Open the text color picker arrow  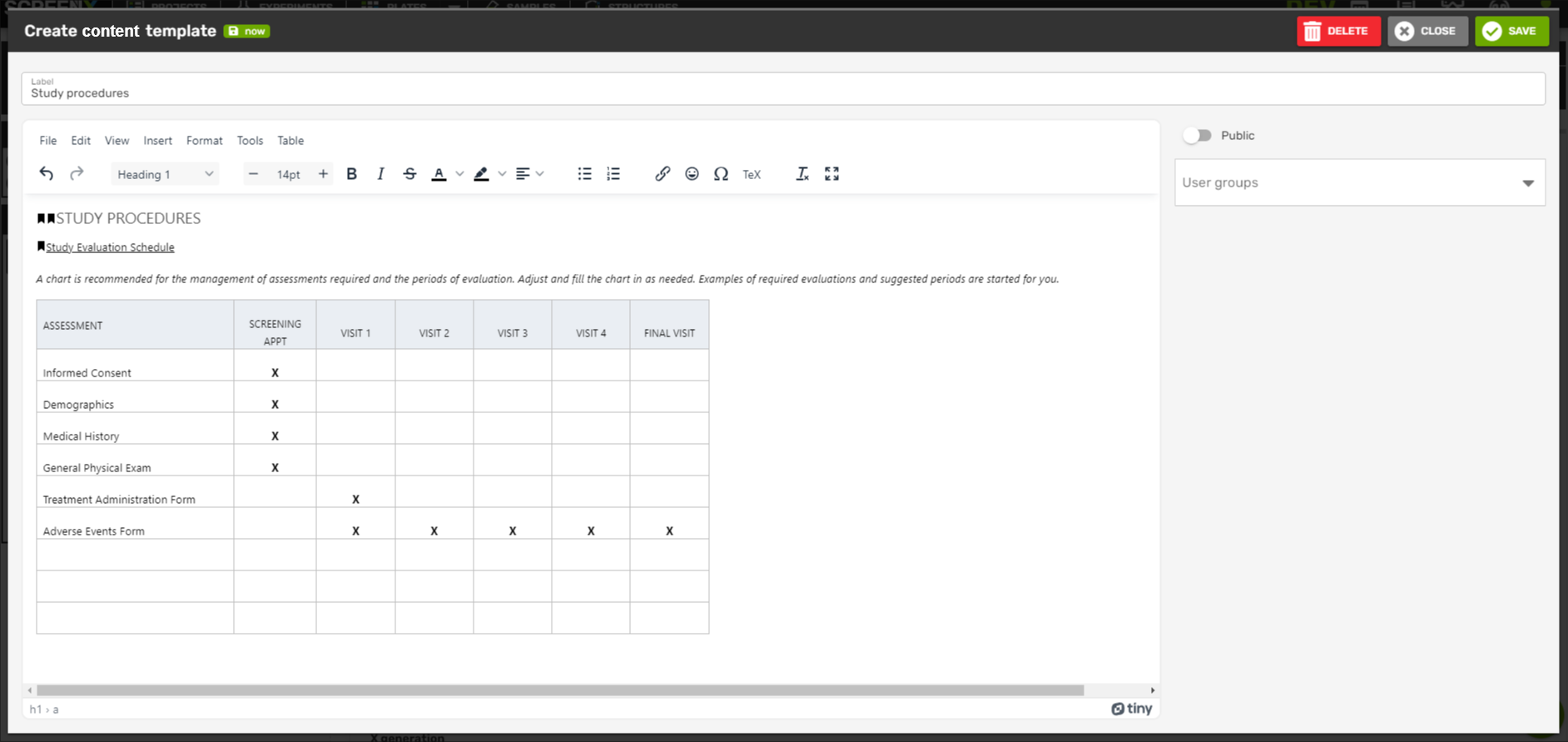[x=459, y=174]
